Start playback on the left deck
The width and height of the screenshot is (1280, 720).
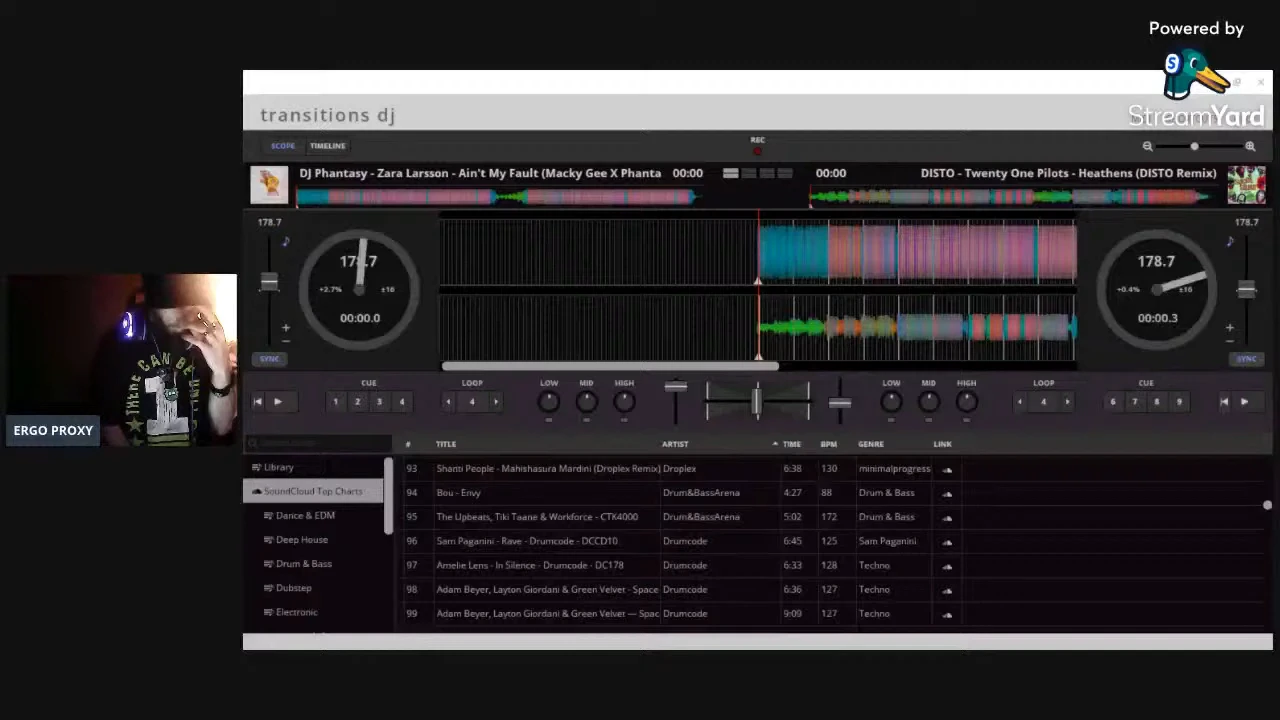[278, 402]
